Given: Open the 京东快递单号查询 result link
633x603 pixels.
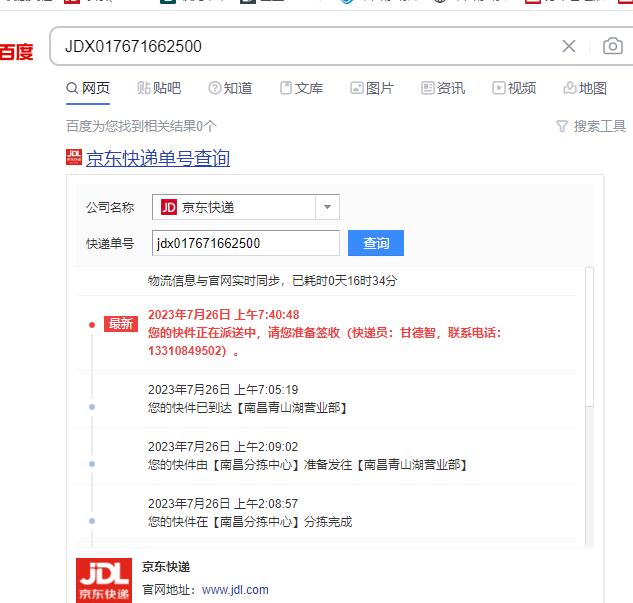Looking at the screenshot, I should coord(158,158).
